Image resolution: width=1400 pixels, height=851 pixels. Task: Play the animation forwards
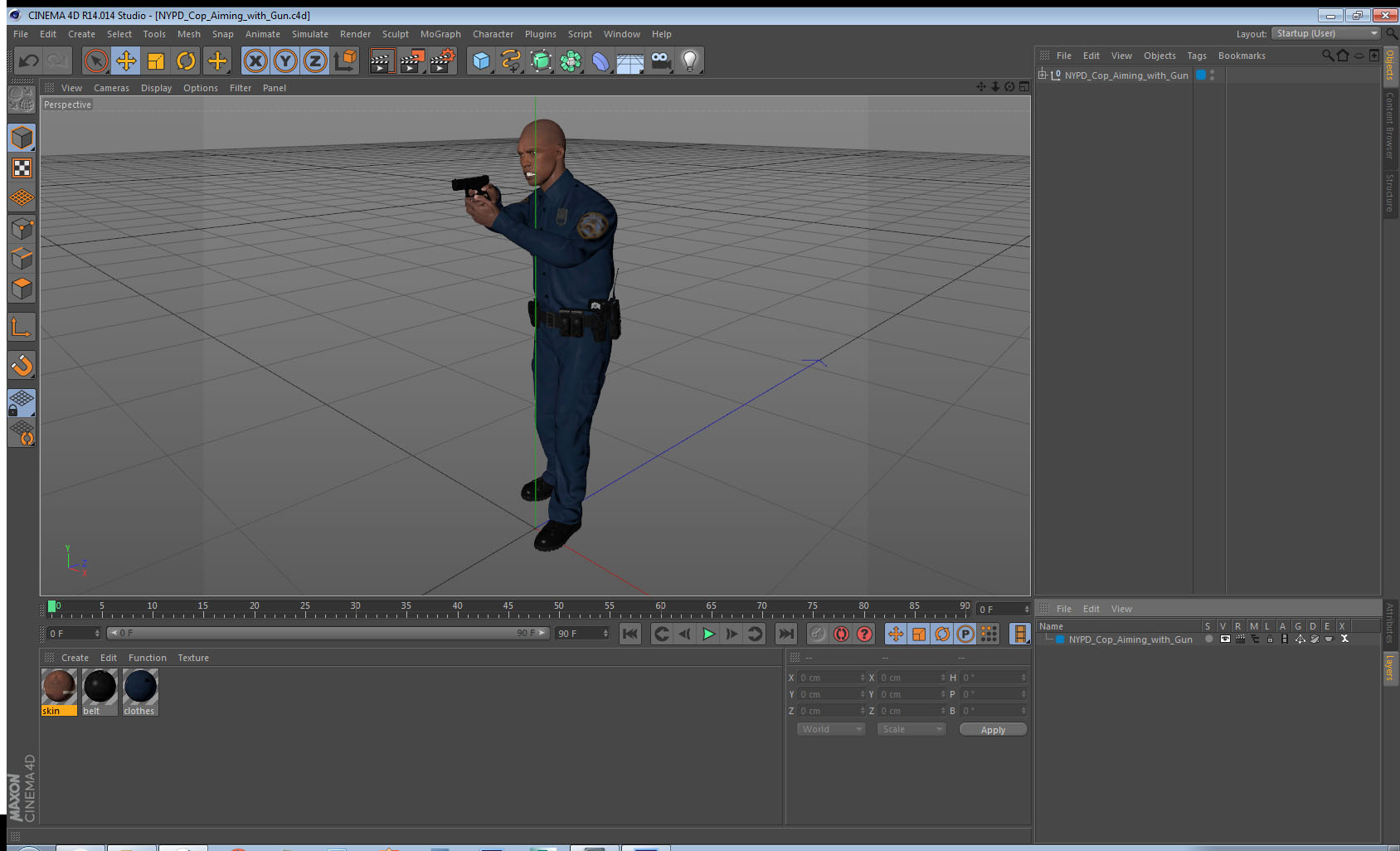point(708,634)
